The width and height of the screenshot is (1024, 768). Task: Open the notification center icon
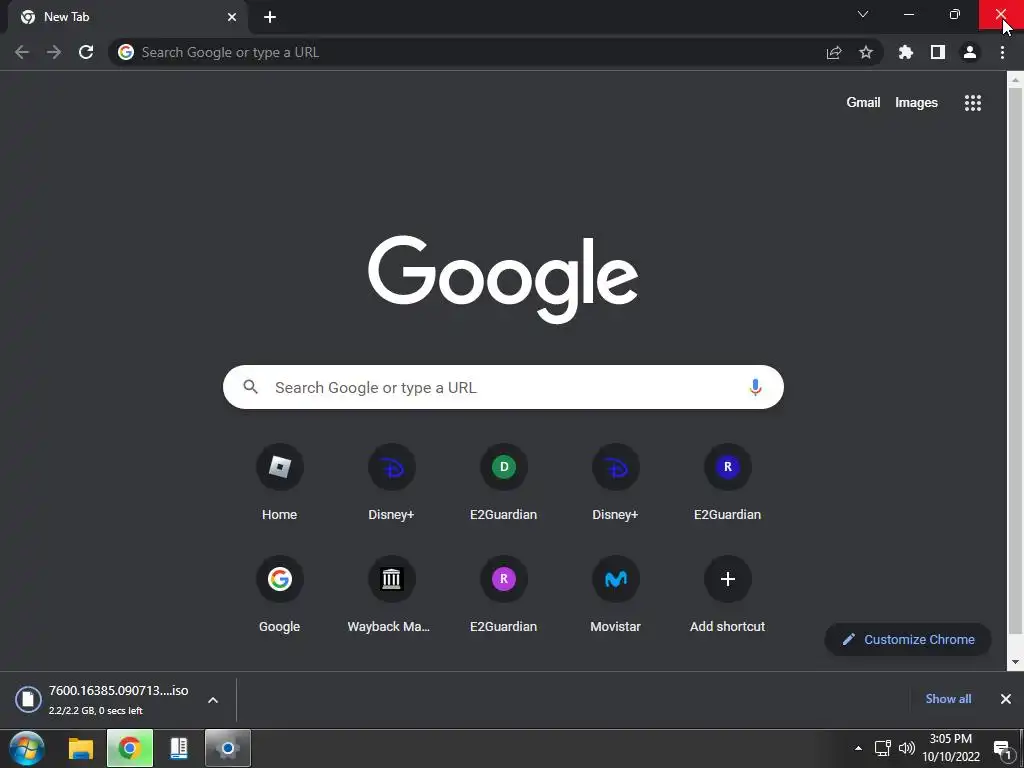(1002, 750)
